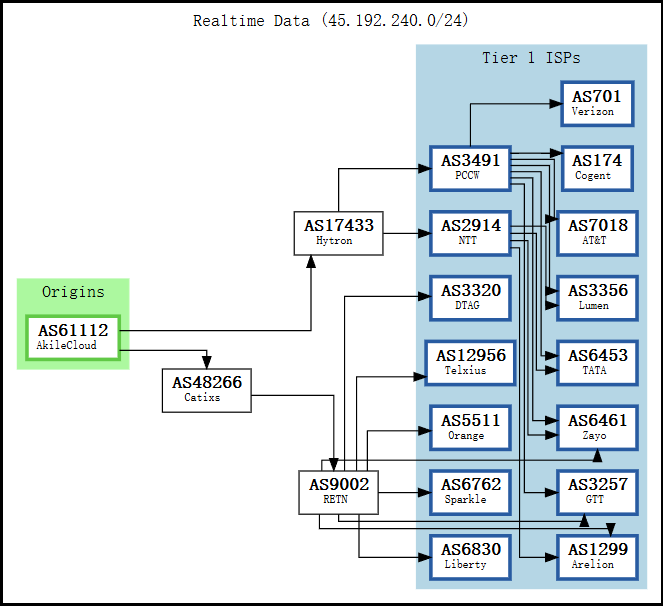Viewport: 663px width, 606px height.
Task: Open the AS1299 Arelion node
Action: pyautogui.click(x=596, y=557)
